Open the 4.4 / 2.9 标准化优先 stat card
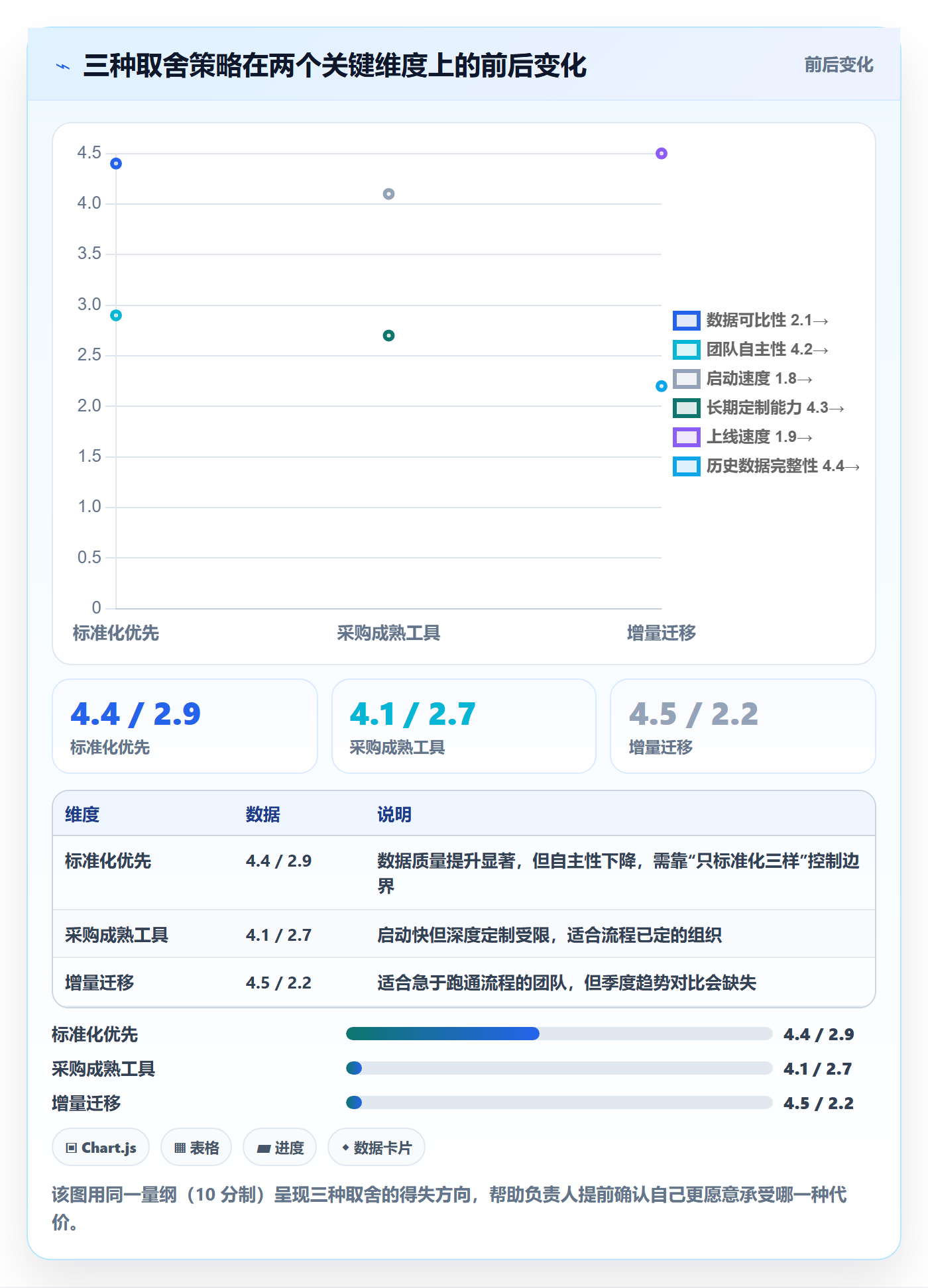Viewport: 928px width, 1288px height. click(185, 726)
